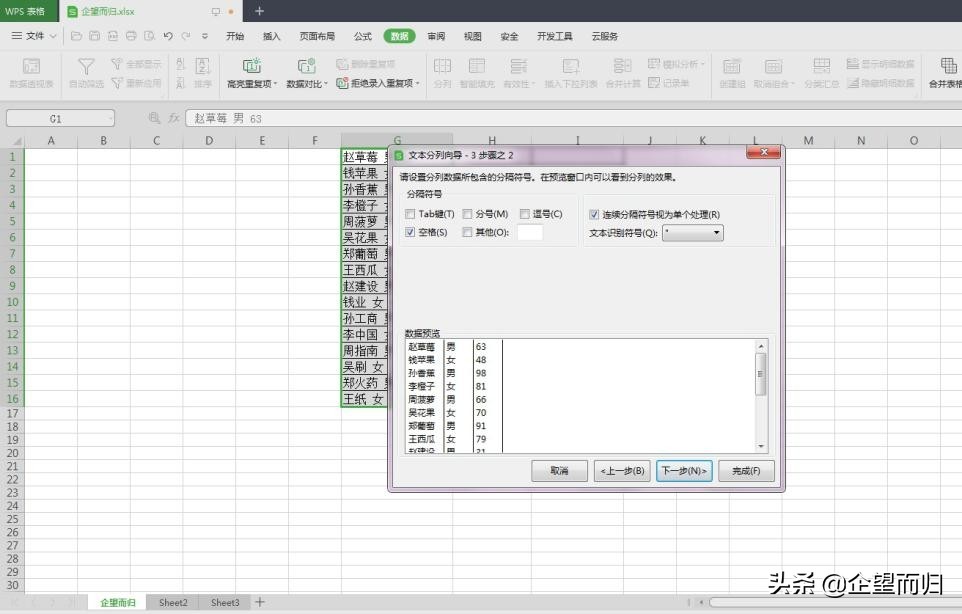Click the 模拟分析 icon
Image resolution: width=962 pixels, height=614 pixels.
pyautogui.click(x=654, y=64)
